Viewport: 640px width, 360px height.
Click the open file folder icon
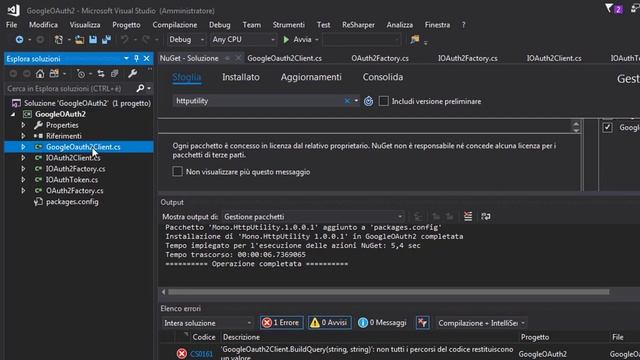pyautogui.click(x=80, y=40)
